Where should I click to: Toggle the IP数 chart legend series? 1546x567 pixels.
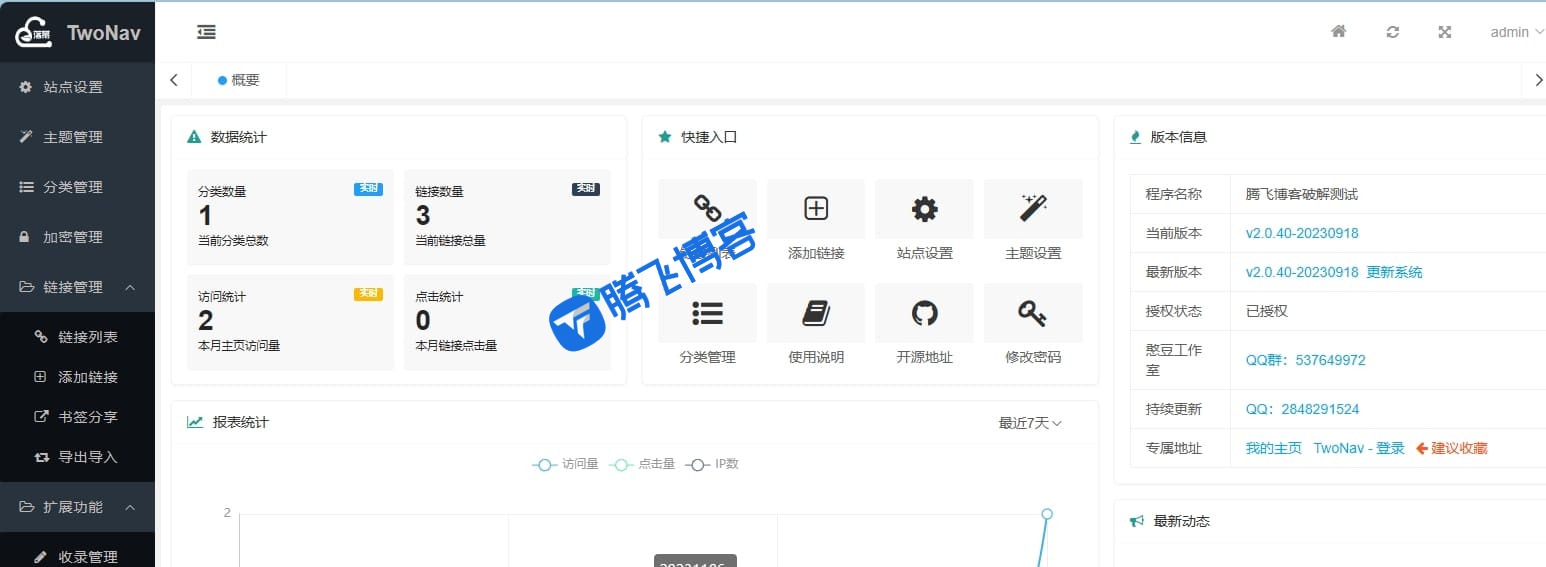[x=712, y=464]
